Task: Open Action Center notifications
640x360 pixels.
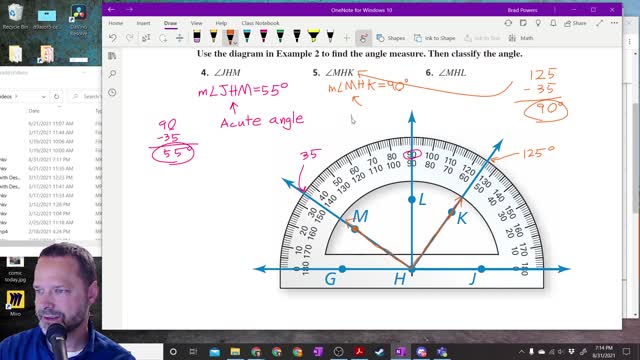Action: [x=627, y=351]
